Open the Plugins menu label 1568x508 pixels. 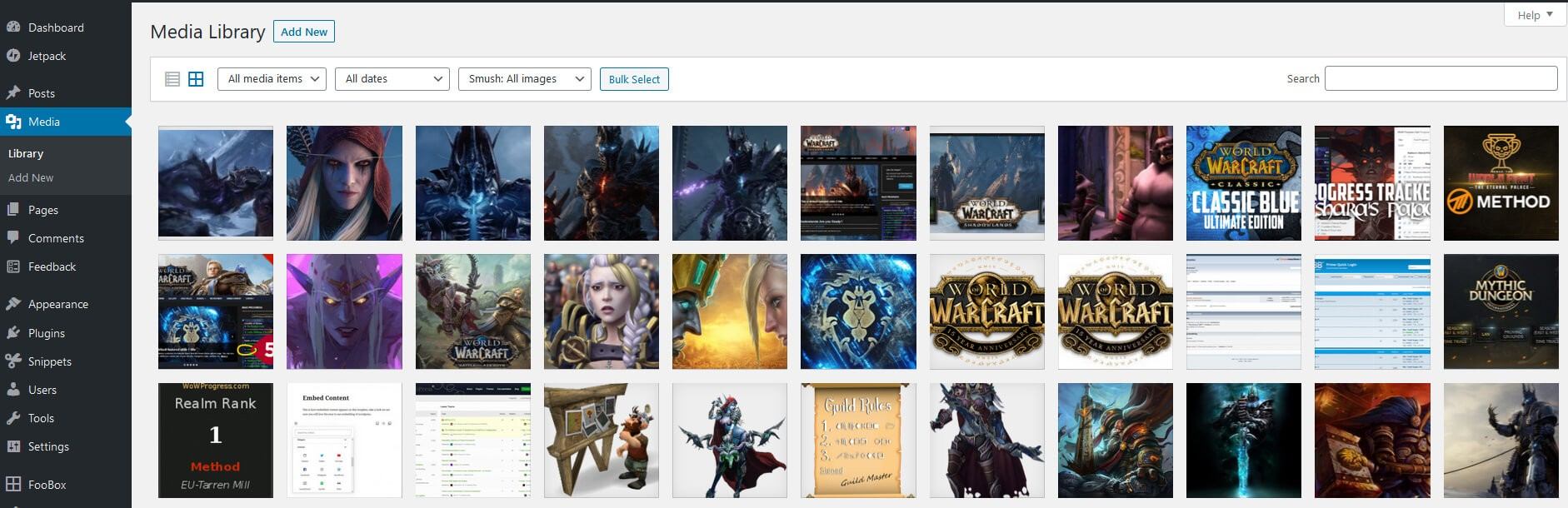[x=47, y=333]
